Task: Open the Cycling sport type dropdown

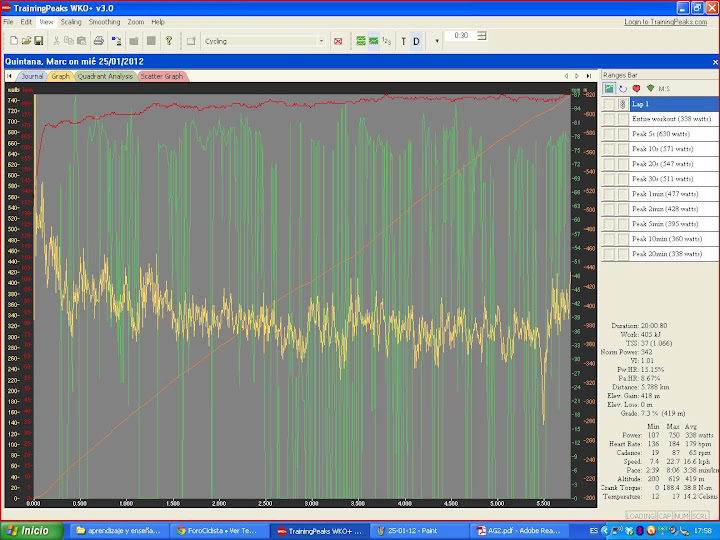Action: point(321,41)
